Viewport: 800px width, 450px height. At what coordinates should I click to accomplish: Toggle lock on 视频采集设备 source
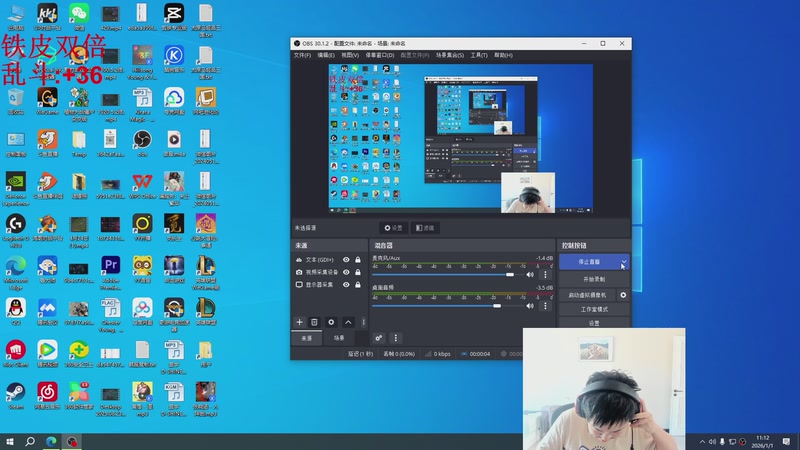point(358,272)
